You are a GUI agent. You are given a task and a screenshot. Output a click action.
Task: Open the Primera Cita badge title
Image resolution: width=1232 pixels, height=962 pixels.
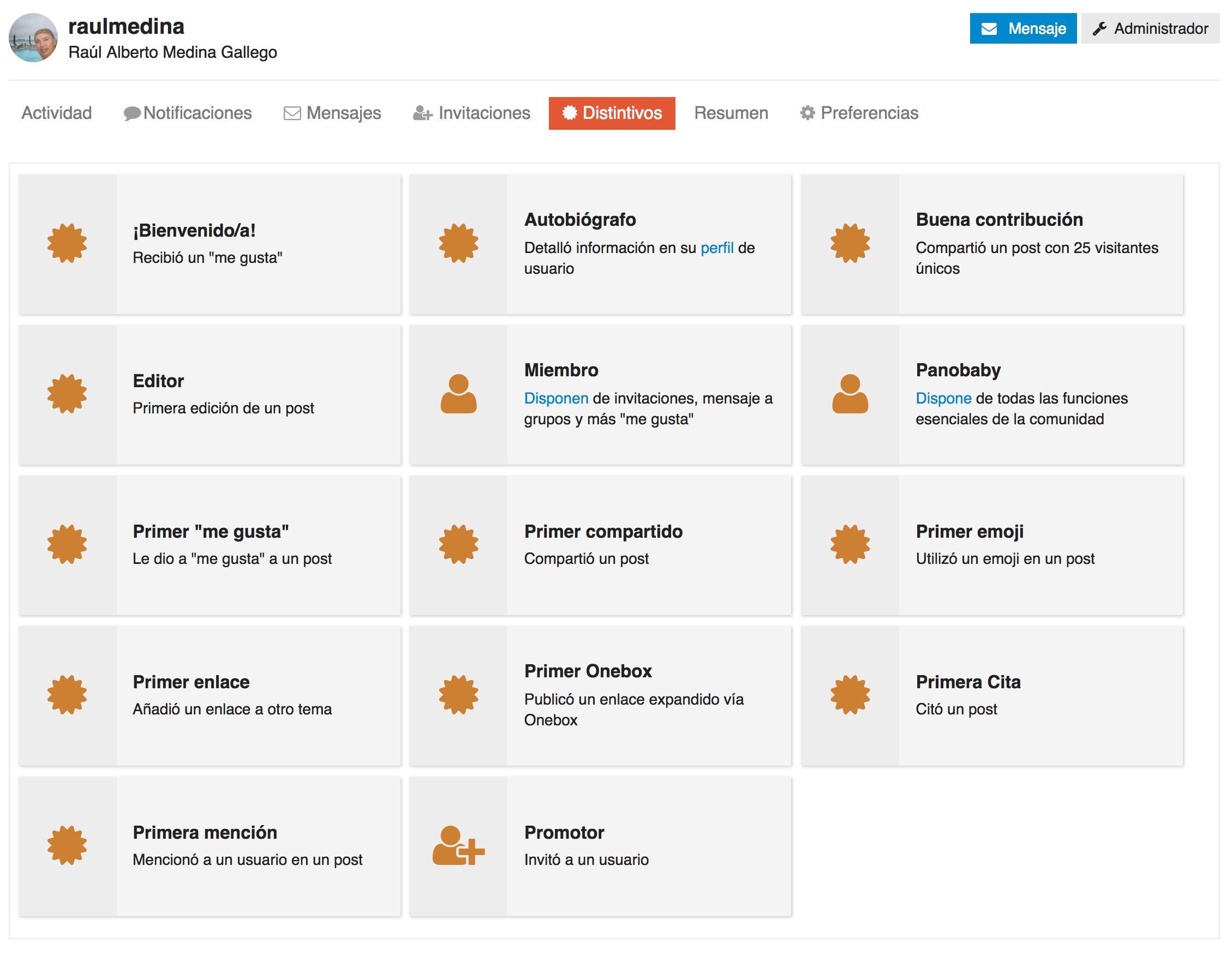pos(968,682)
